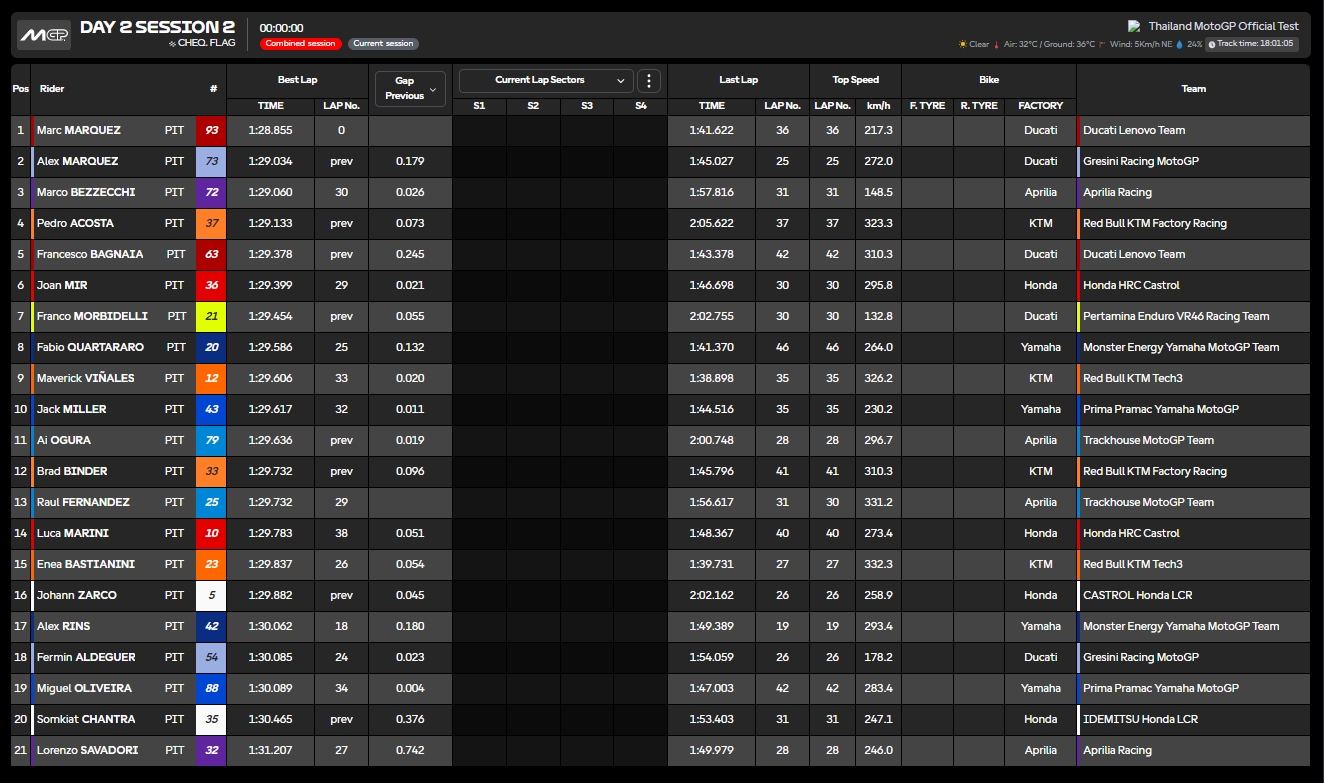Click Top Speed km/h column header
The image size is (1324, 783).
878,106
